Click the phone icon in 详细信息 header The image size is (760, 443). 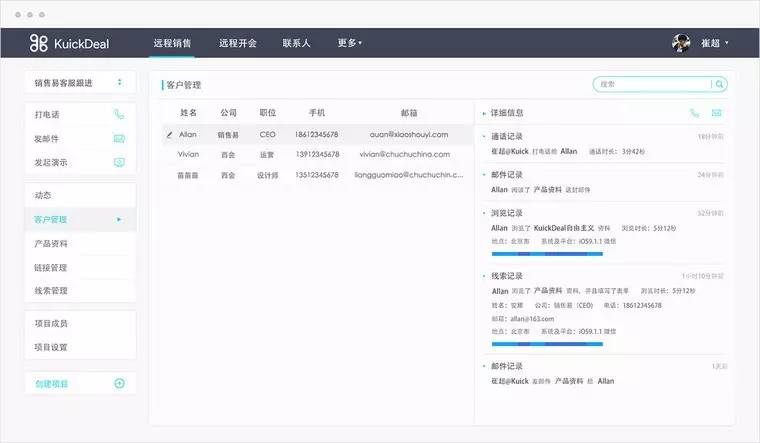coord(694,113)
